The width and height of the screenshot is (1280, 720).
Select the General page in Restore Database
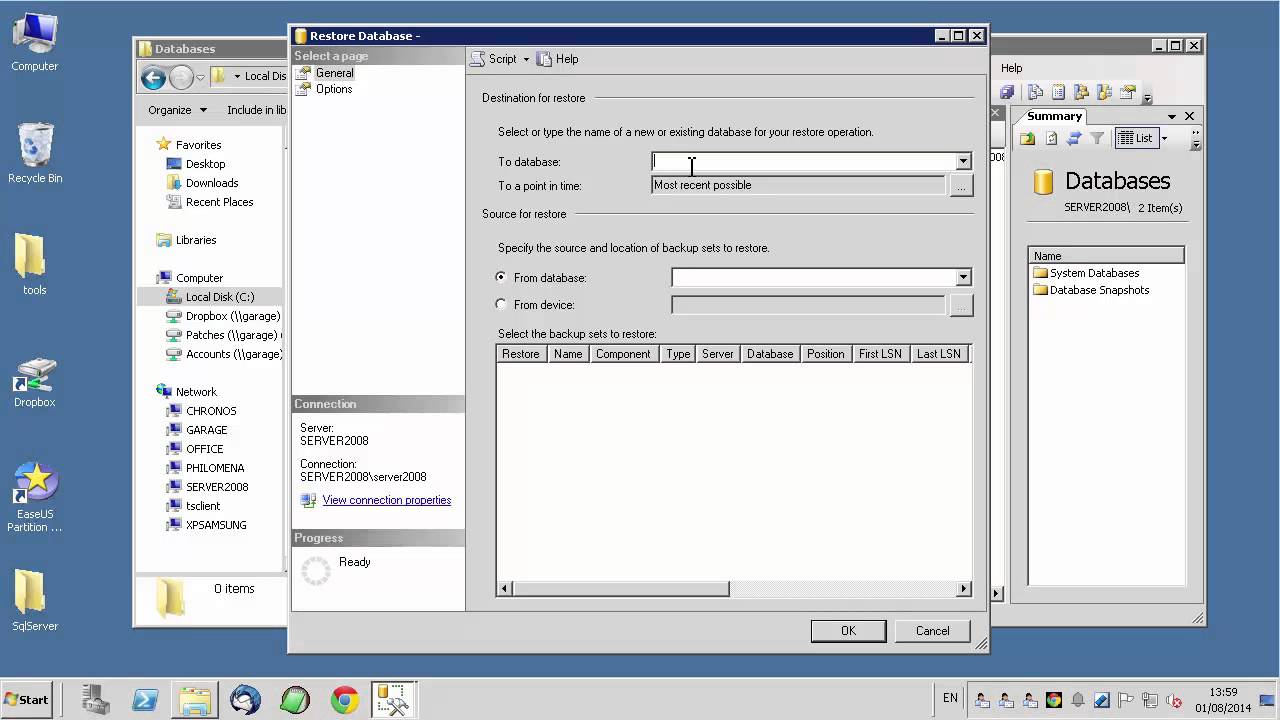coord(334,72)
